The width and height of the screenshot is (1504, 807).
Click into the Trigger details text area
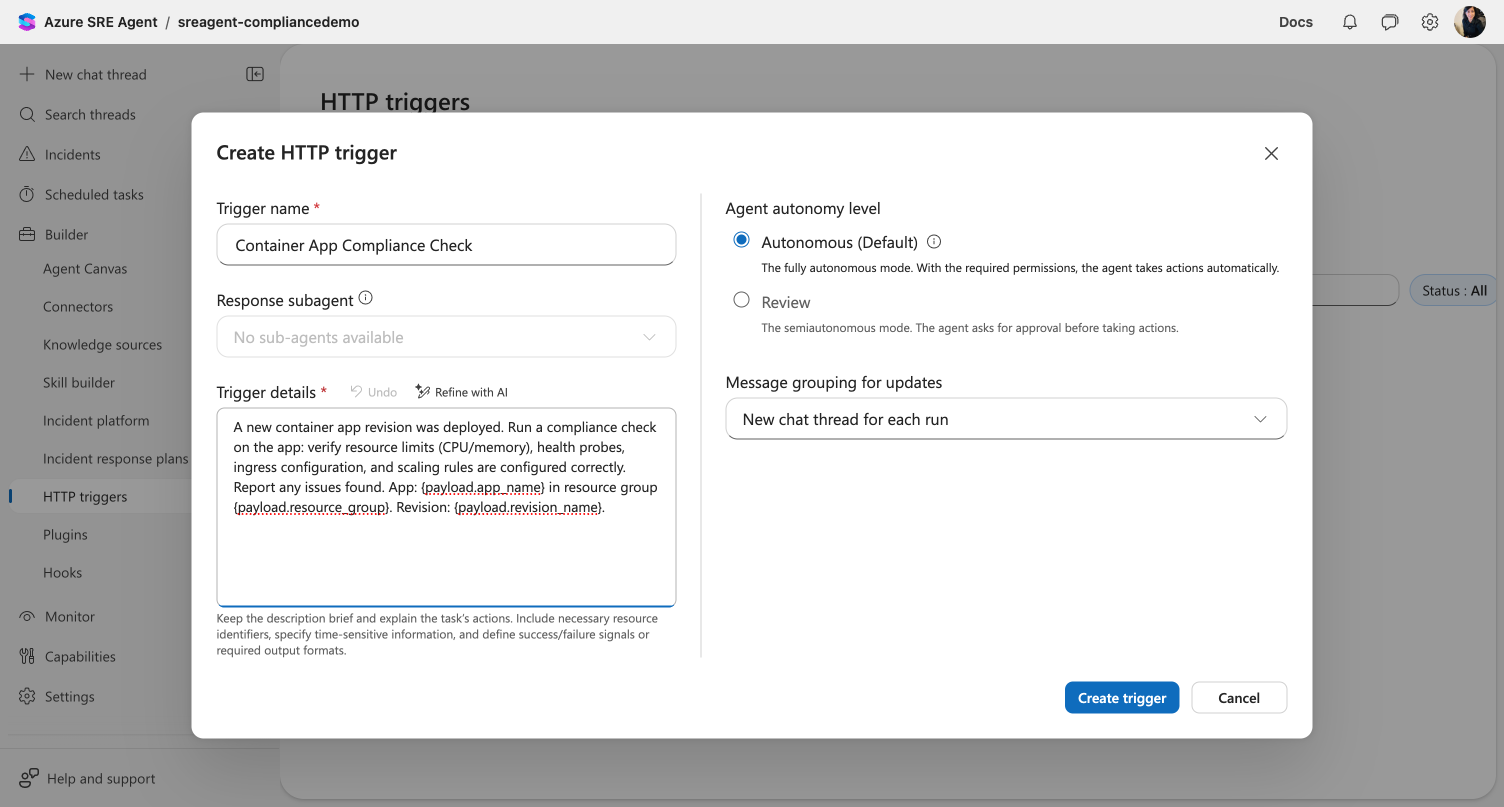click(x=446, y=506)
